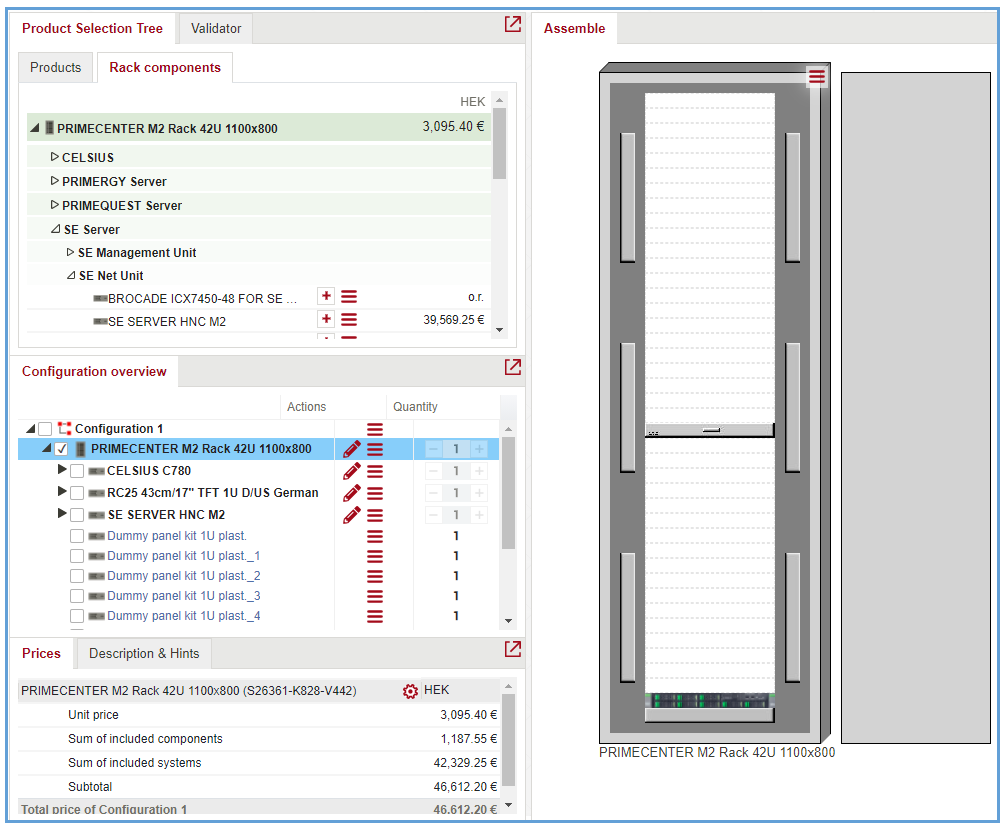Screen dimensions: 1006x826
Task: Open rack menu icon in Assemble view
Action: [817, 77]
